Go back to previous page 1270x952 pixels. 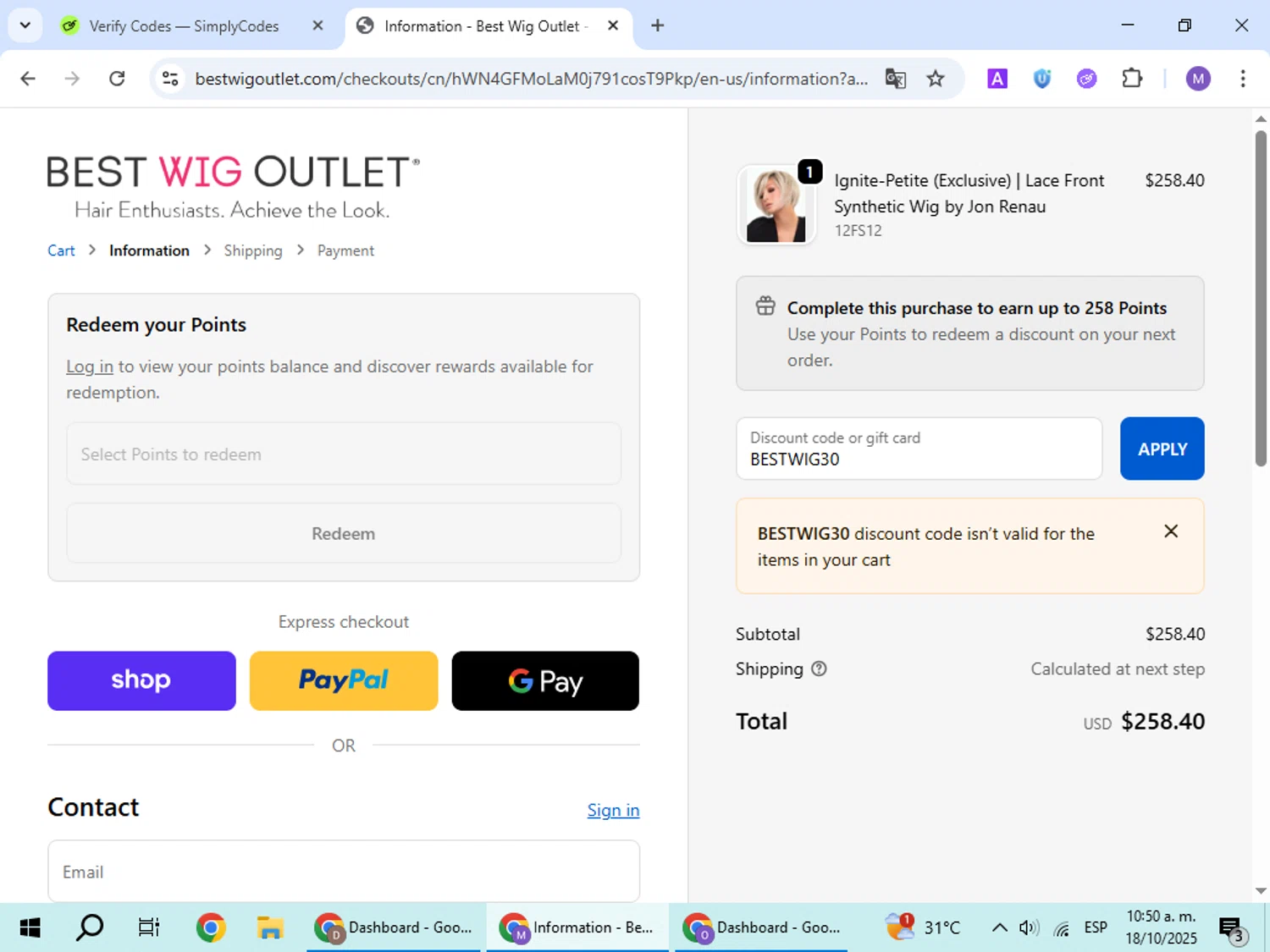pos(28,79)
